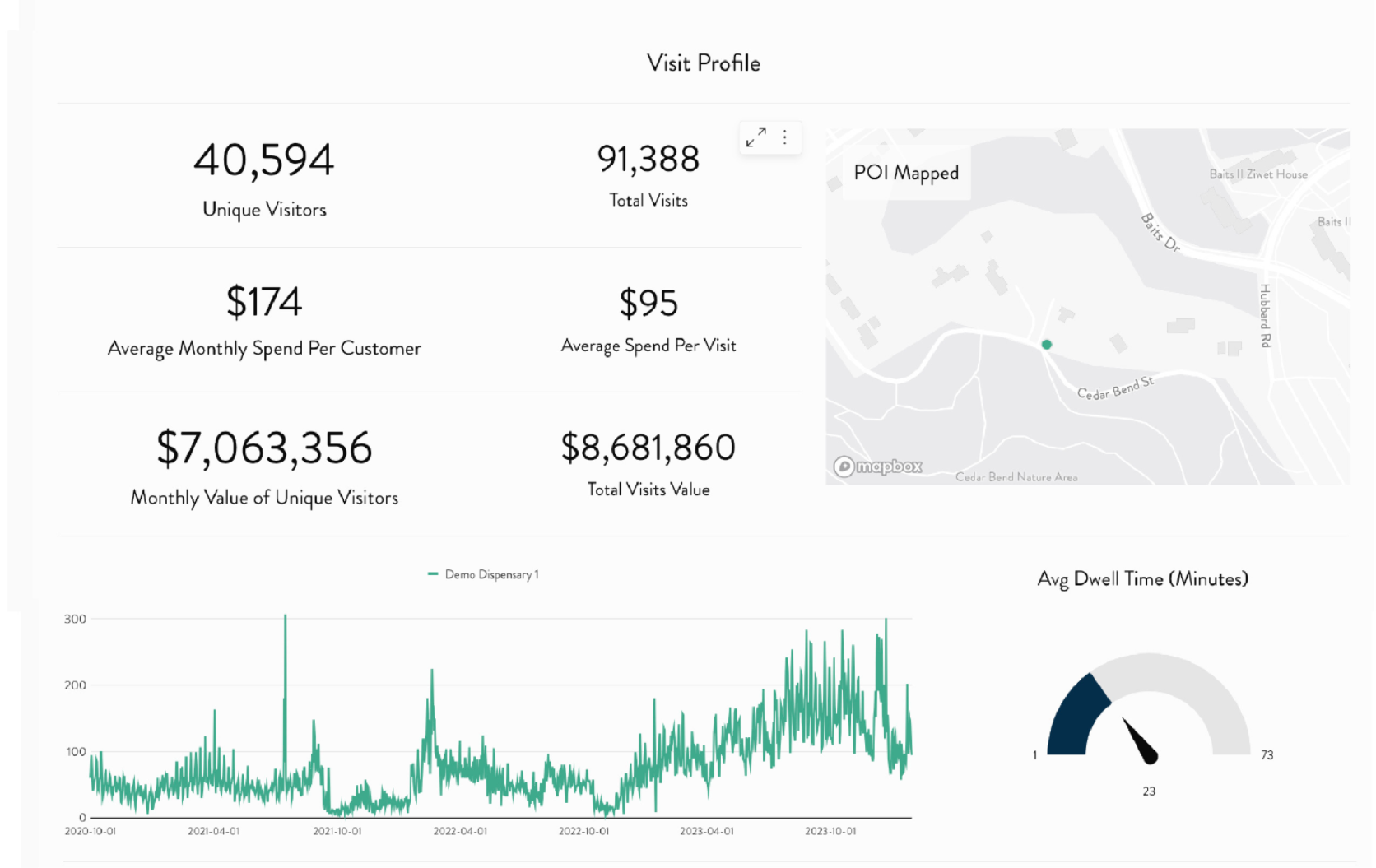The width and height of the screenshot is (1376, 868).
Task: Click the 2021-04-01 x-axis date label
Action: [214, 831]
